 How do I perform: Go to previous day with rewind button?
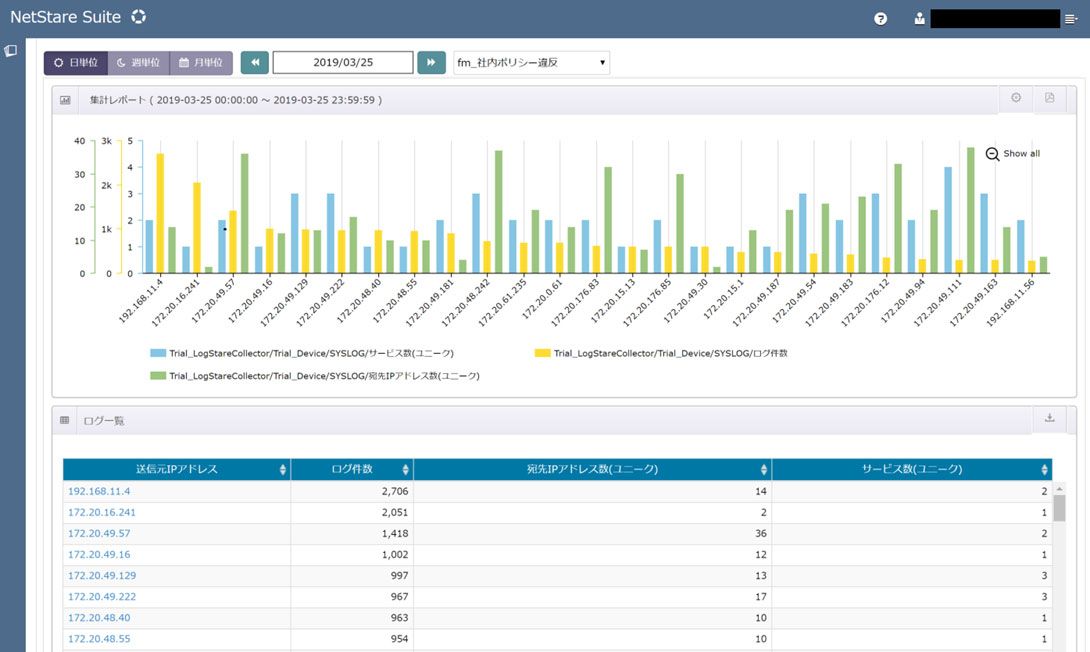pyautogui.click(x=254, y=63)
